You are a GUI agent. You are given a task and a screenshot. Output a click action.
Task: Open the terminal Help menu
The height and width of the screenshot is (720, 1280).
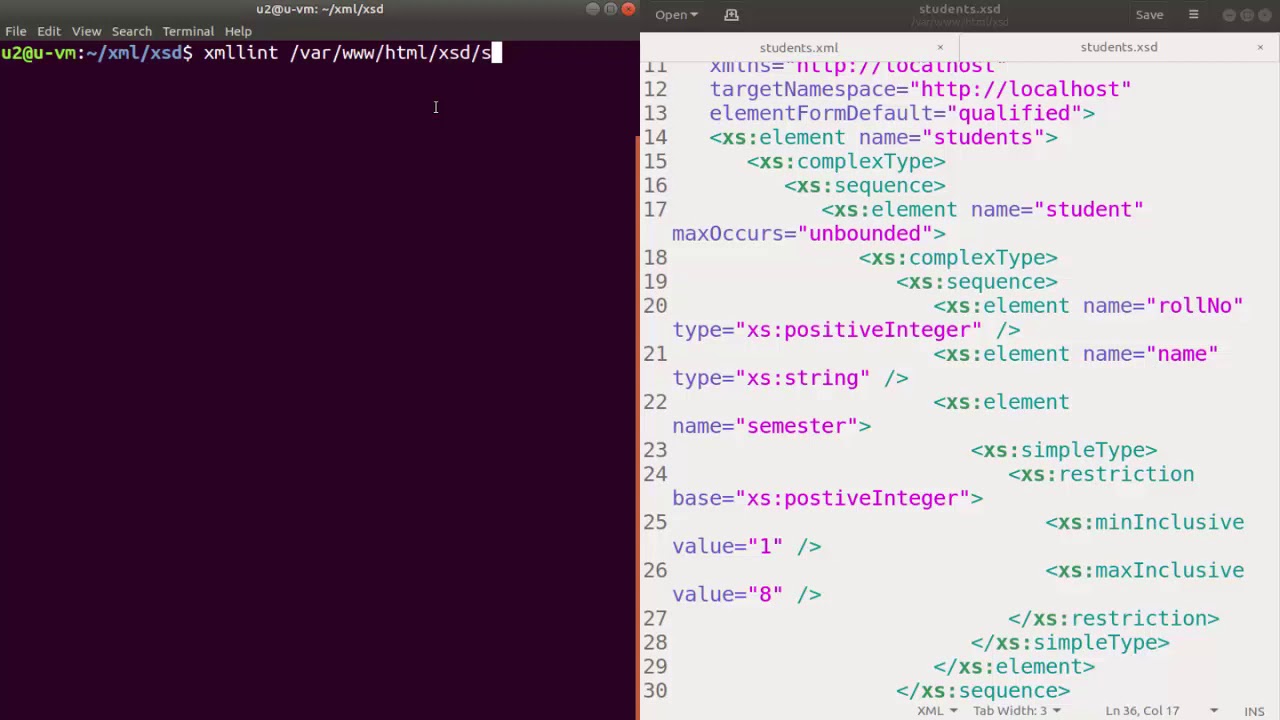tap(238, 31)
